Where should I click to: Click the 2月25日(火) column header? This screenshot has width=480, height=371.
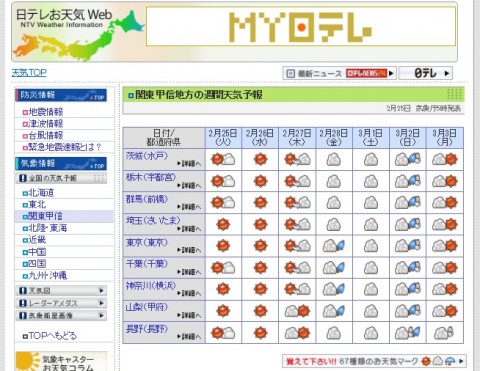pos(223,138)
